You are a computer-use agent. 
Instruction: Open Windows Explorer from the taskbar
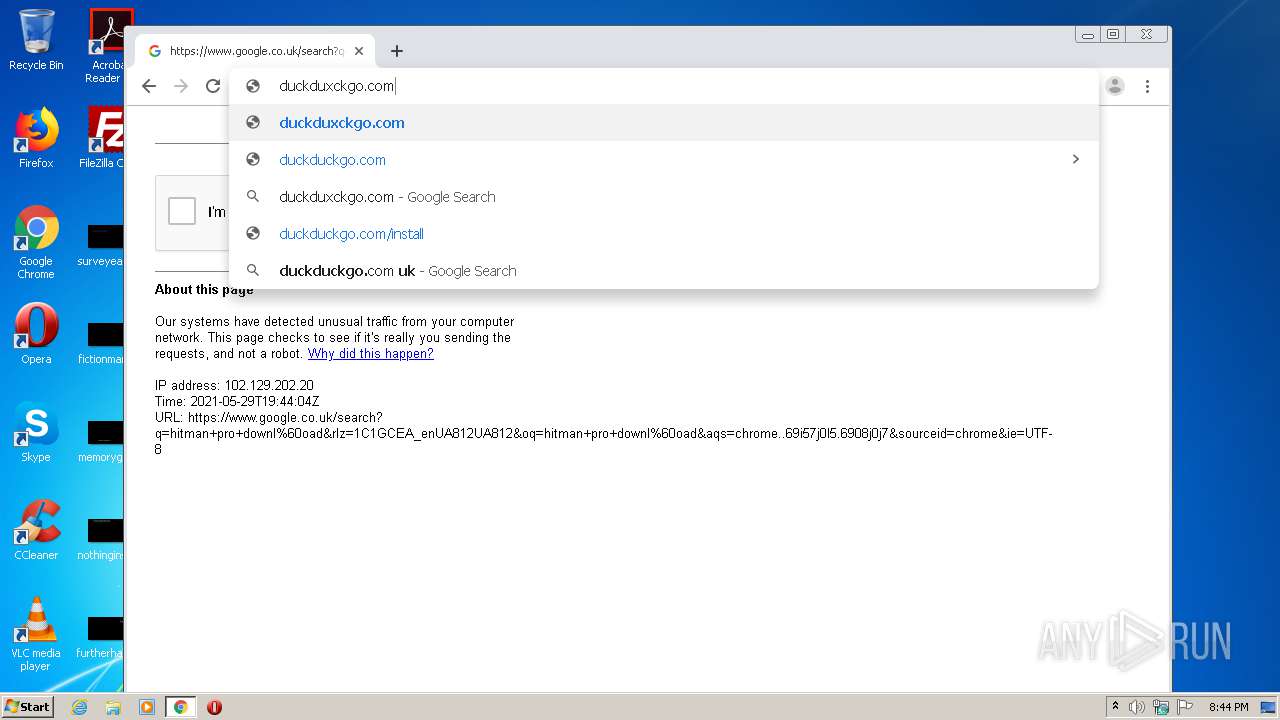pos(113,707)
